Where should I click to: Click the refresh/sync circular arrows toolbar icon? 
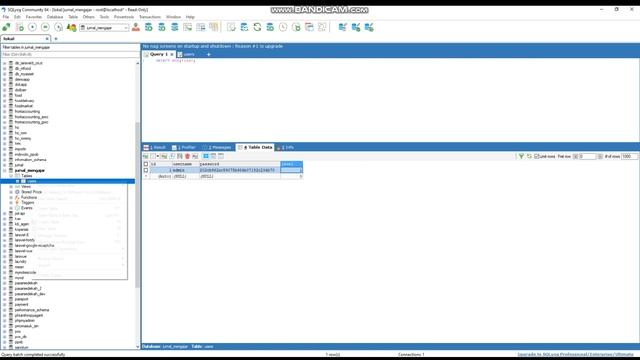click(x=257, y=27)
